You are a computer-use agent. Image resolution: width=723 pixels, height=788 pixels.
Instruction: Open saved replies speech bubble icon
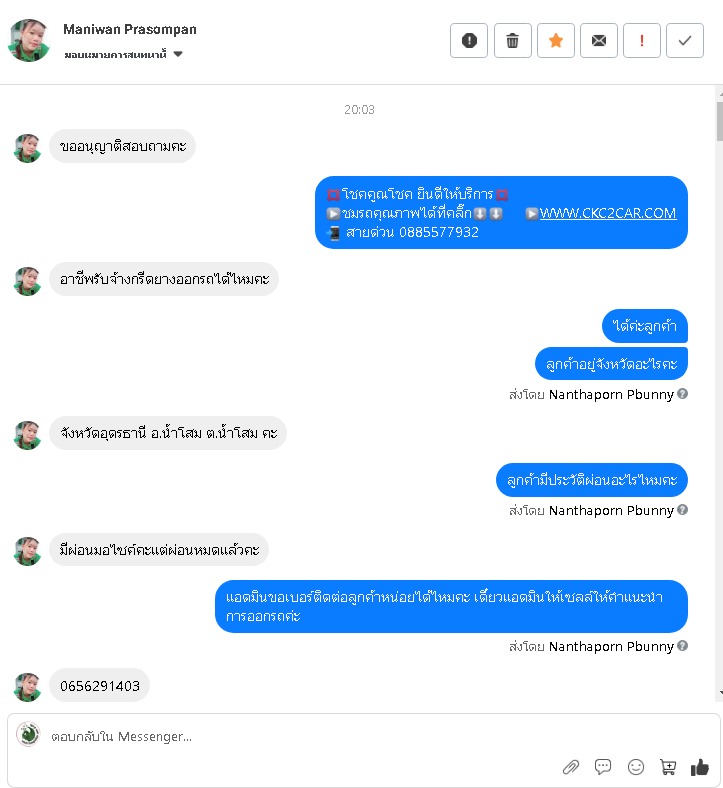coord(603,767)
